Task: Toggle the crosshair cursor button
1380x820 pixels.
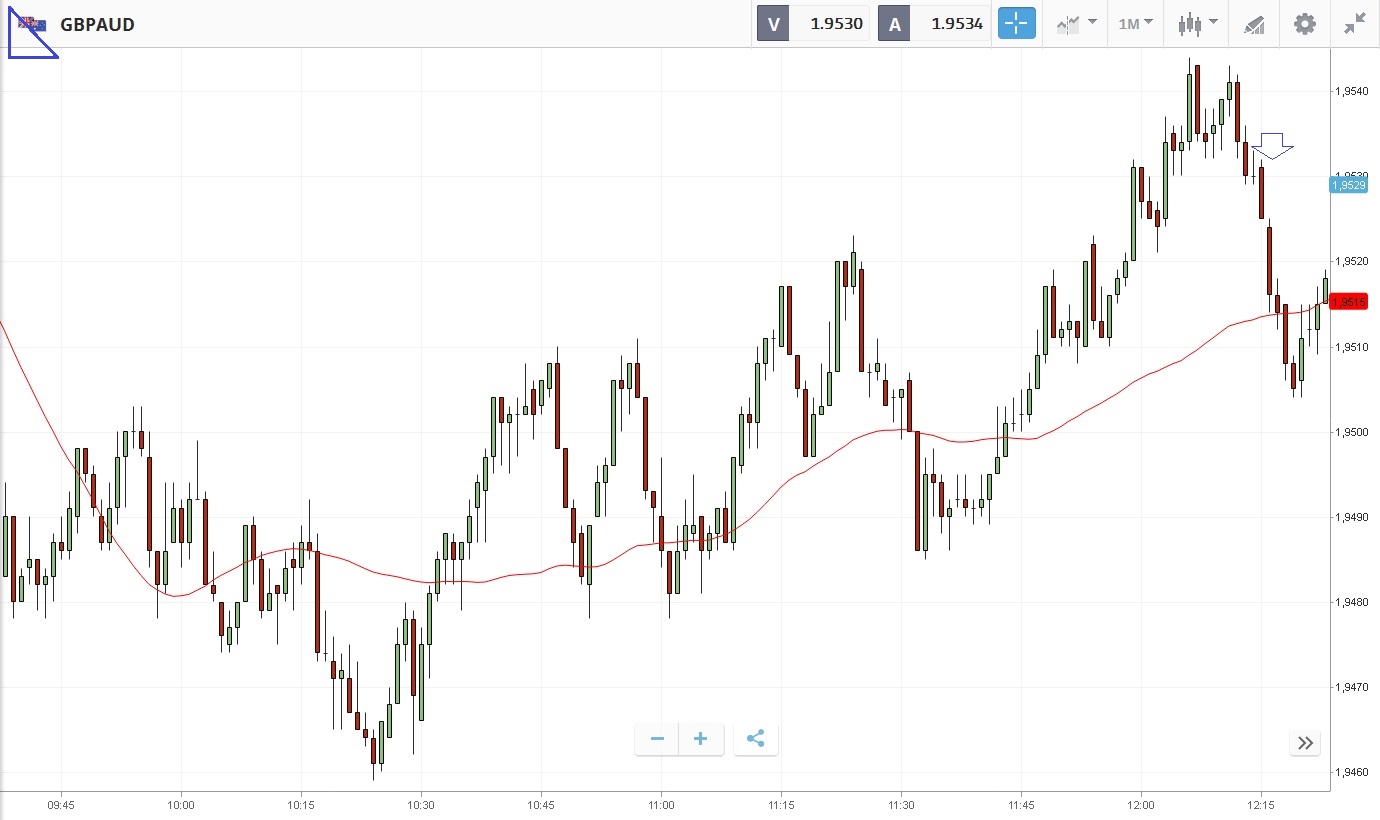Action: coord(1016,24)
